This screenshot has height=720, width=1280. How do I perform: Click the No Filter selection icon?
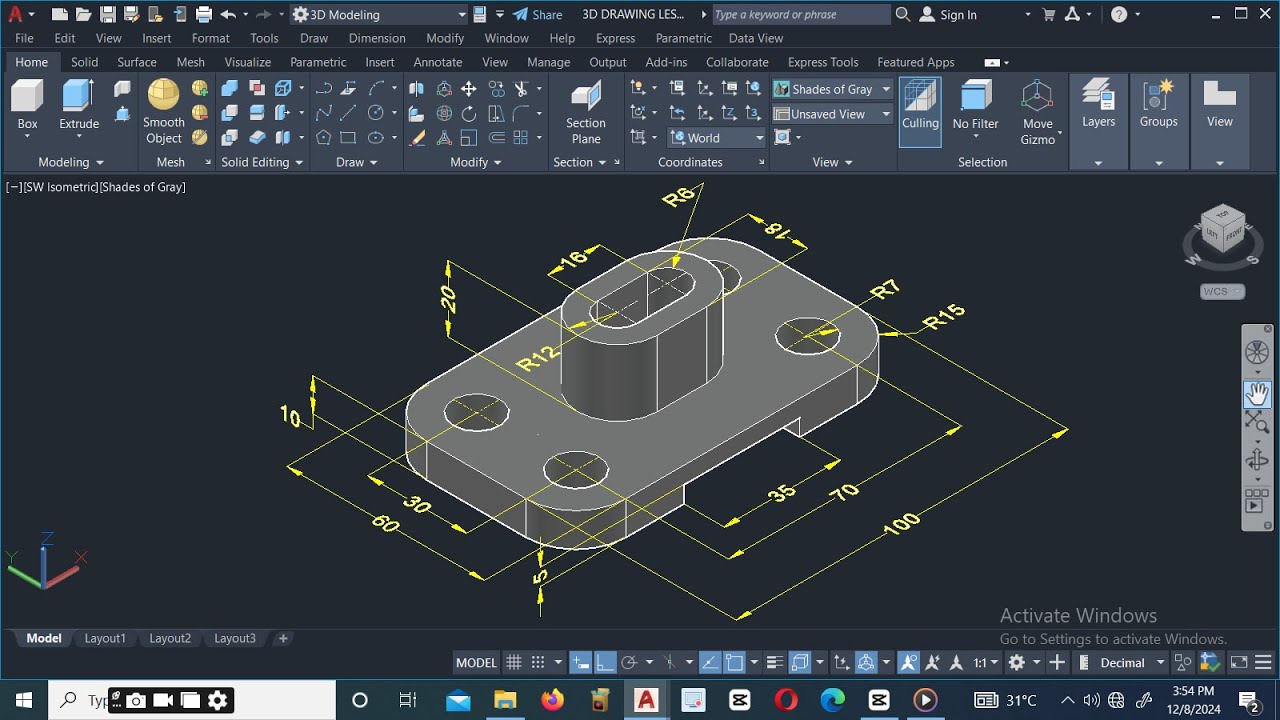tap(975, 105)
